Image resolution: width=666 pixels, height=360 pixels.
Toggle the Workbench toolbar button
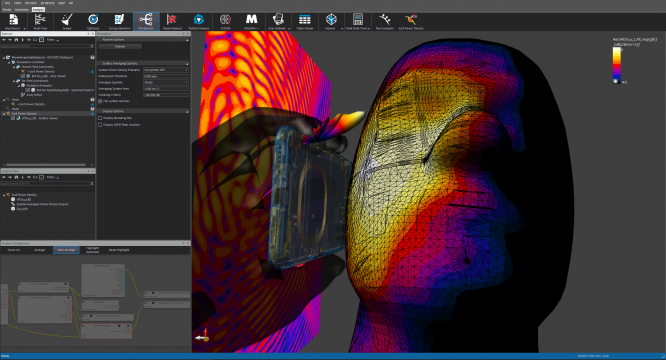[x=146, y=22]
